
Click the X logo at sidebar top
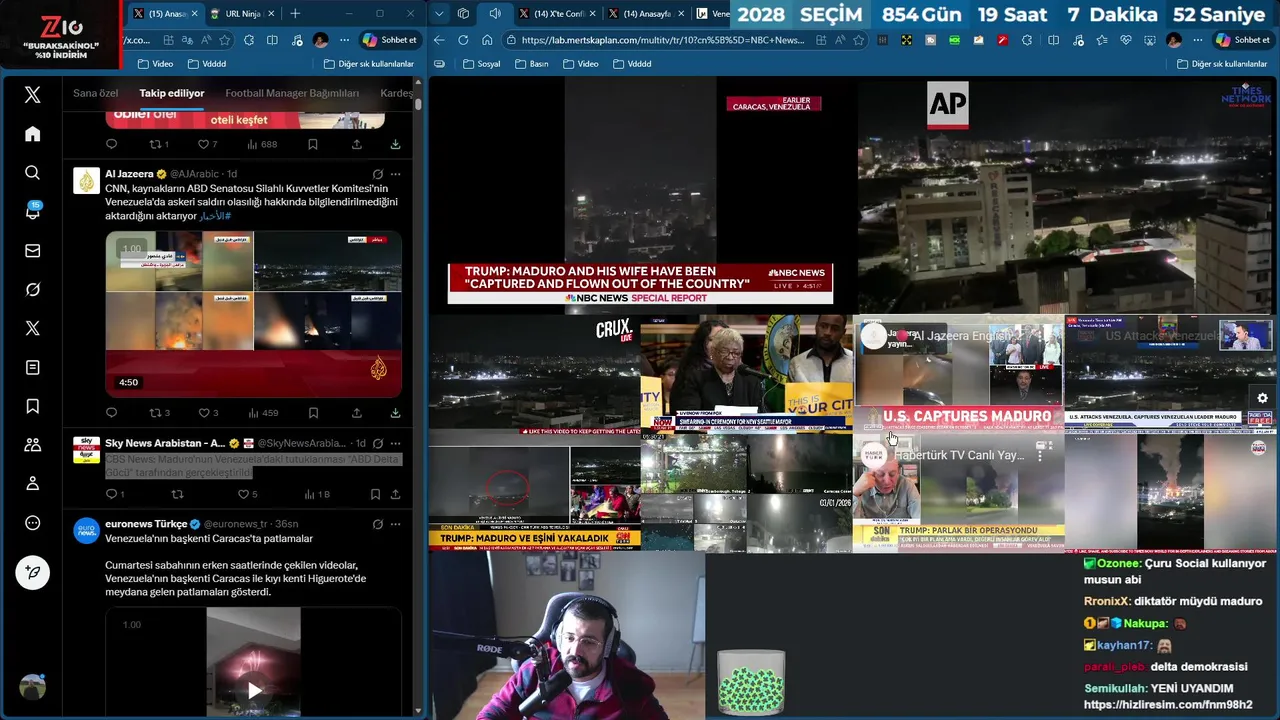pos(32,95)
